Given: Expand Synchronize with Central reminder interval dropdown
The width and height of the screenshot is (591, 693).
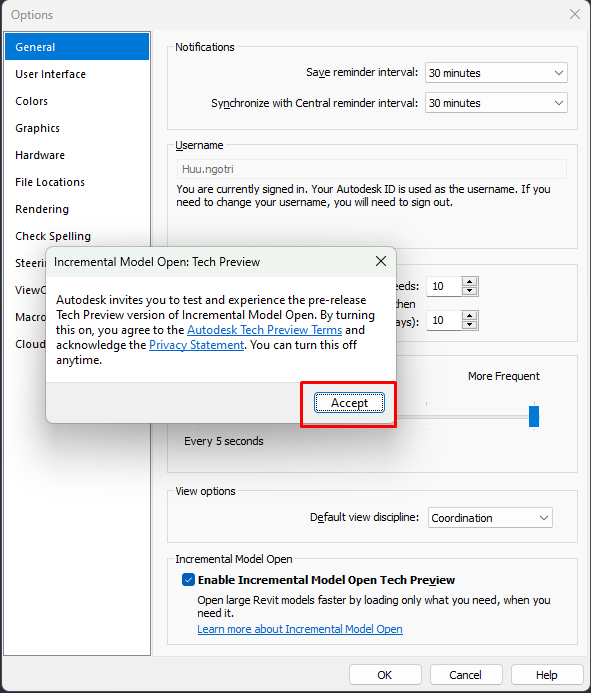Looking at the screenshot, I should pyautogui.click(x=496, y=103).
